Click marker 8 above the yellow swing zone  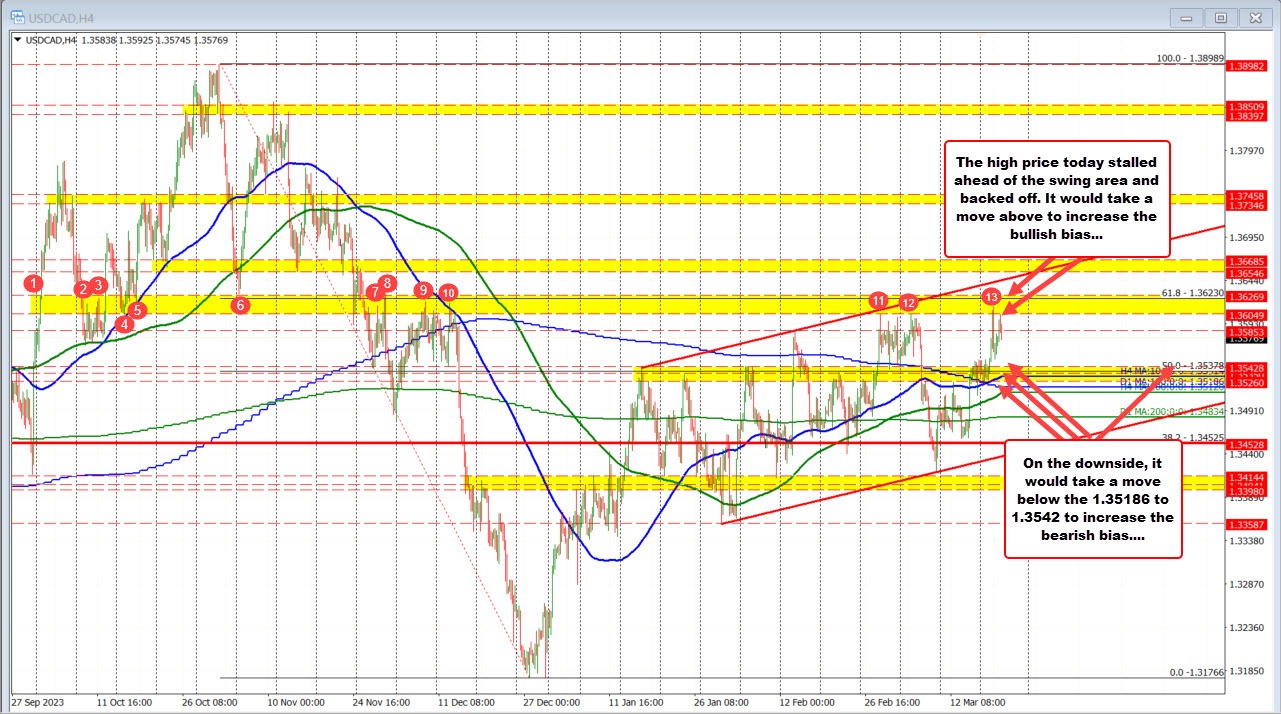point(386,284)
